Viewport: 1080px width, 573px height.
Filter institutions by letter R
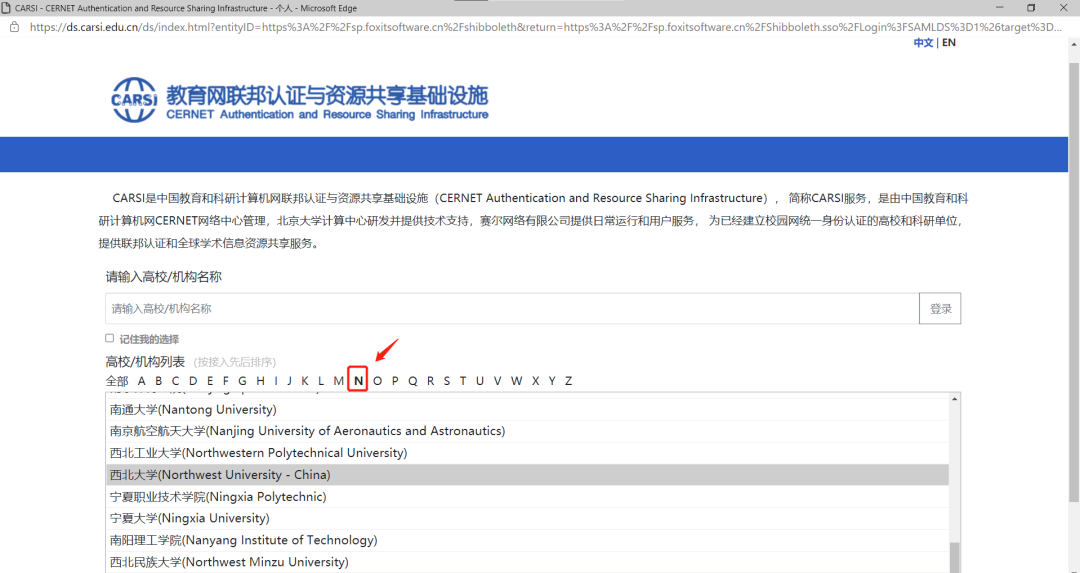tap(430, 381)
